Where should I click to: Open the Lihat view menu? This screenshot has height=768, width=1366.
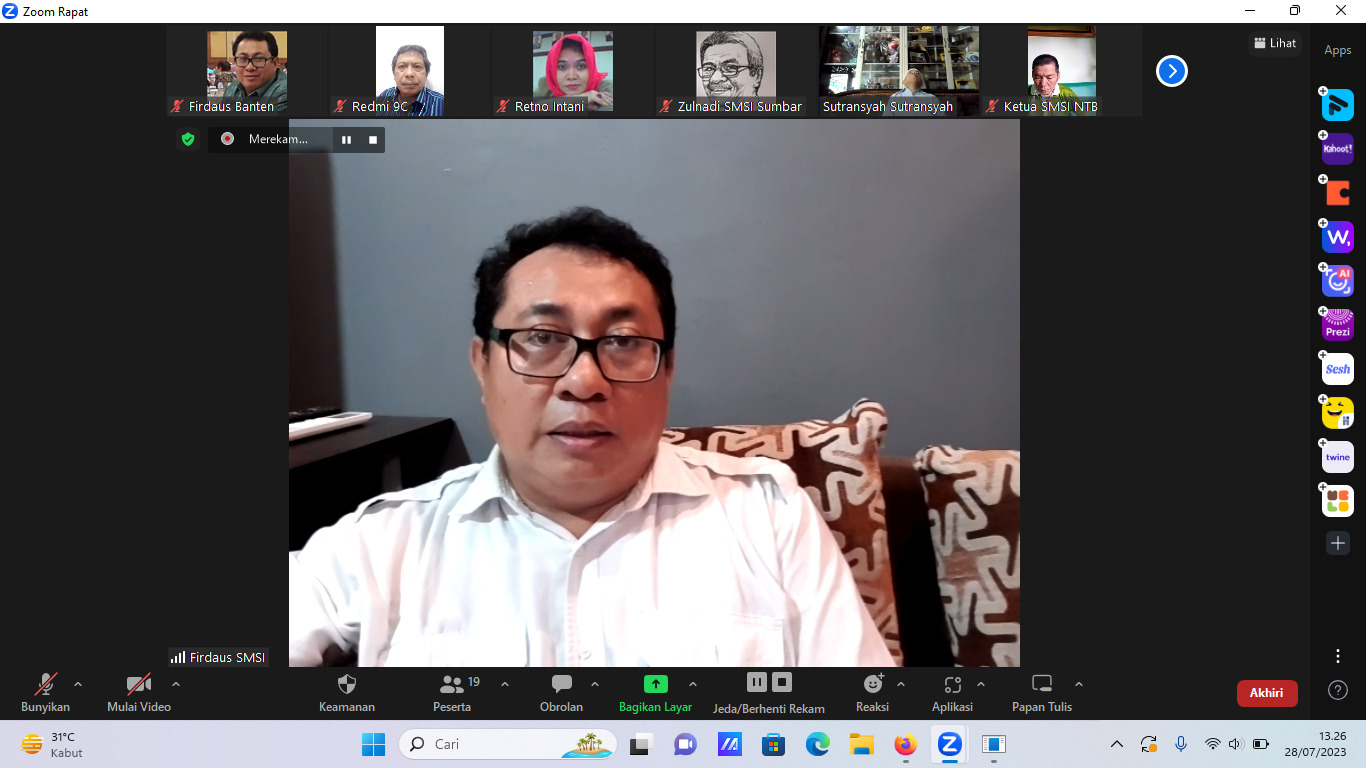coord(1275,43)
